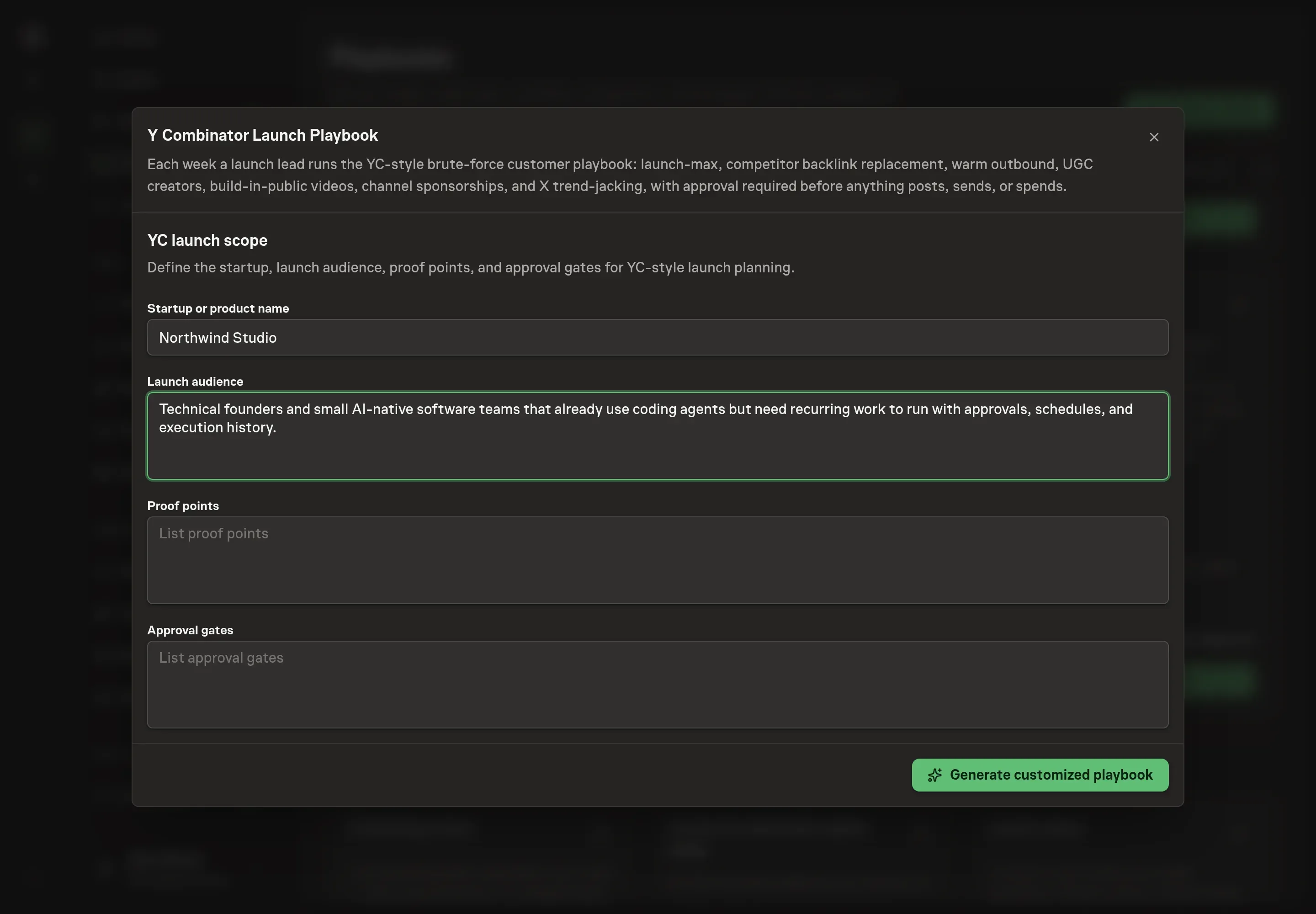
Task: Click Generate customized playbook button
Action: point(1040,775)
